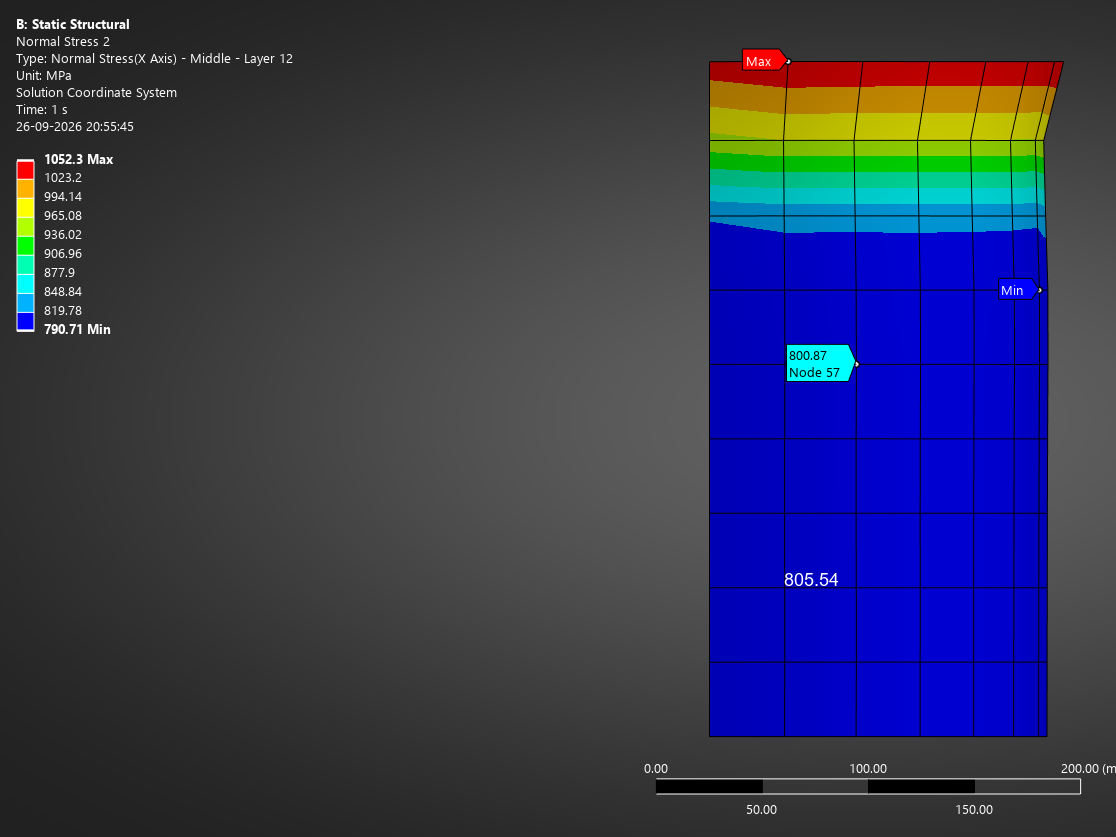Image resolution: width=1116 pixels, height=837 pixels.
Task: Click the bright green legend band
Action: (x=26, y=246)
